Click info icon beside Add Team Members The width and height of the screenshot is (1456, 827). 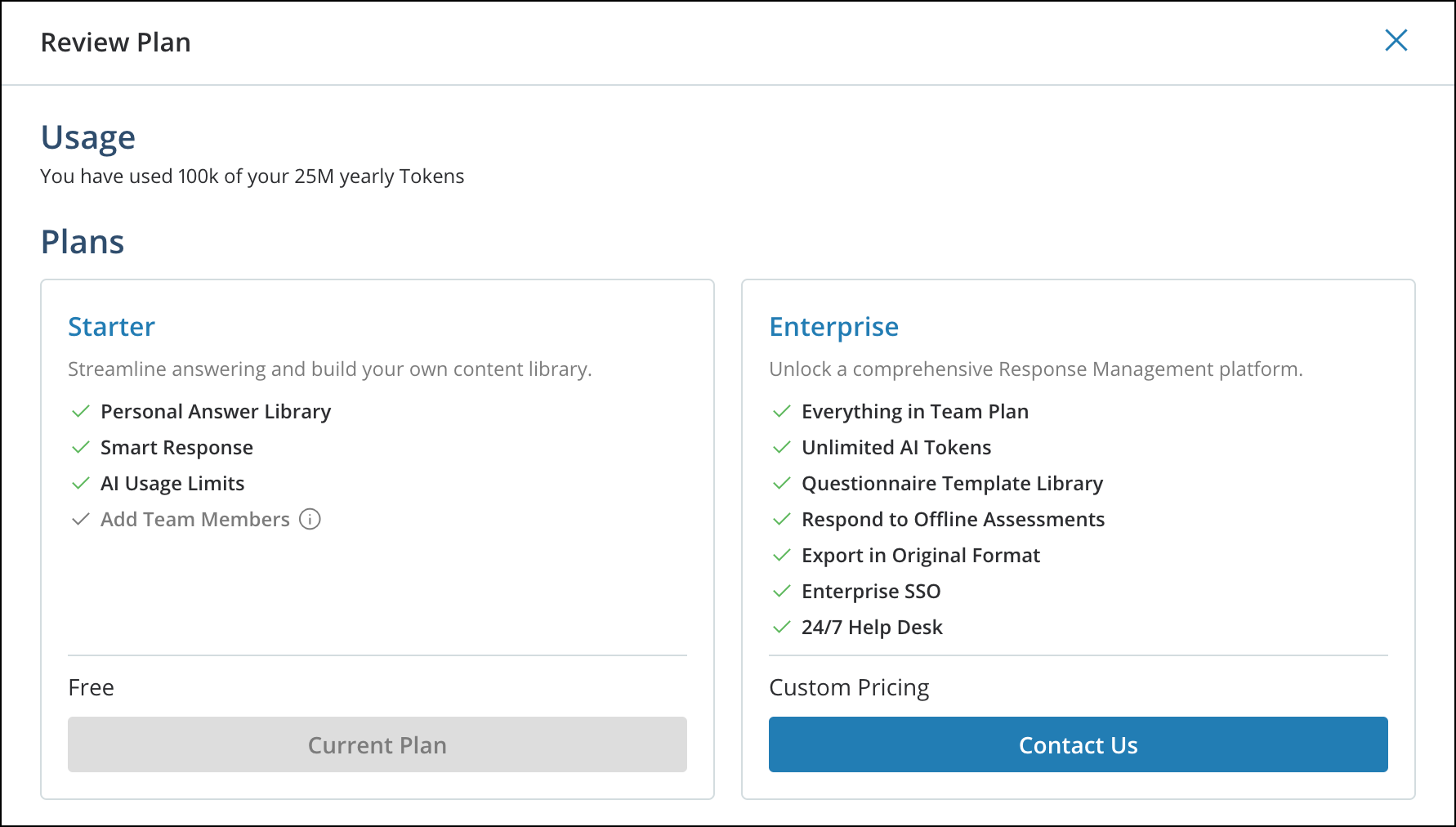[310, 519]
